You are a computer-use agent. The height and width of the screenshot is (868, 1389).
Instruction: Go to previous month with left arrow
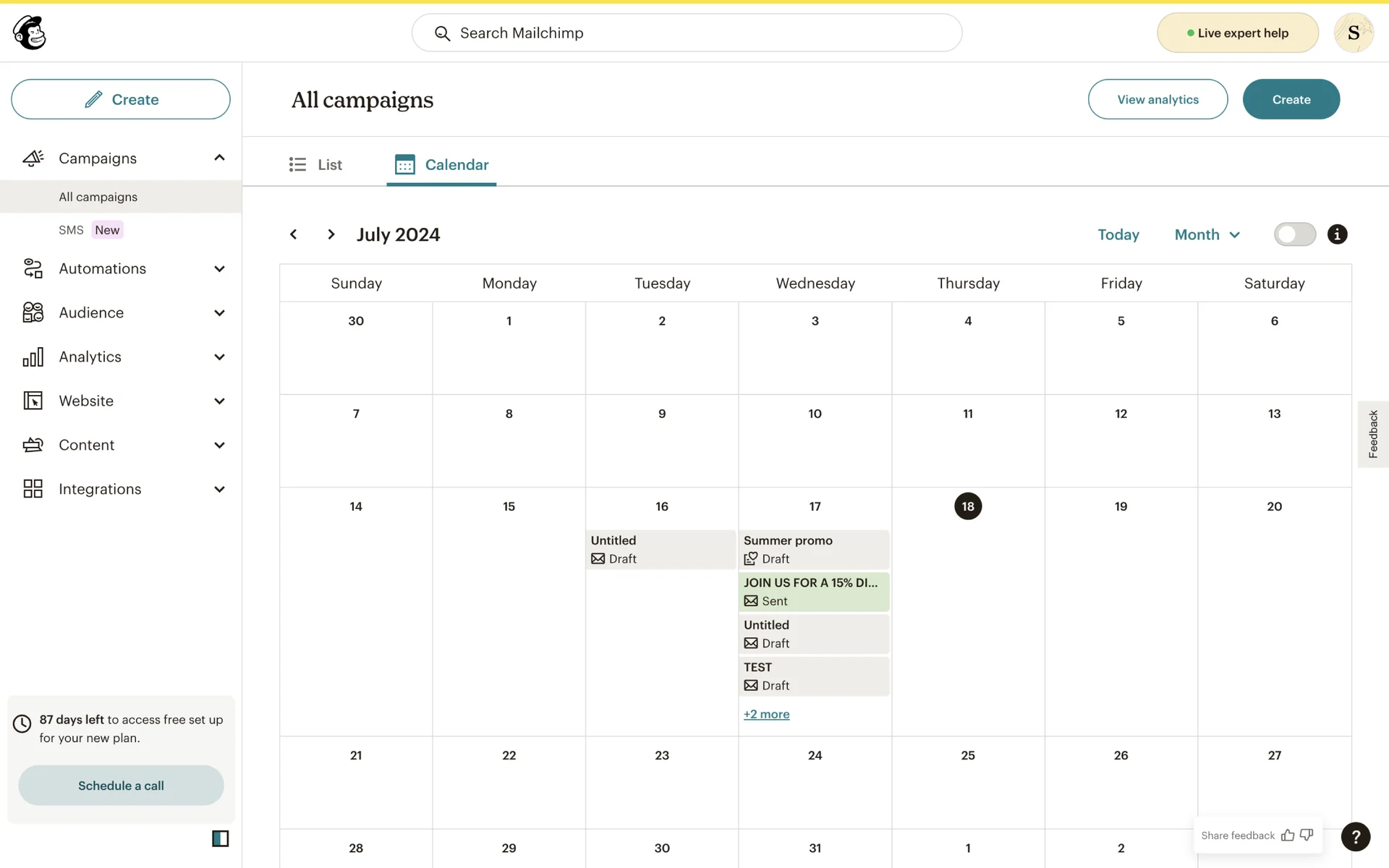(293, 234)
